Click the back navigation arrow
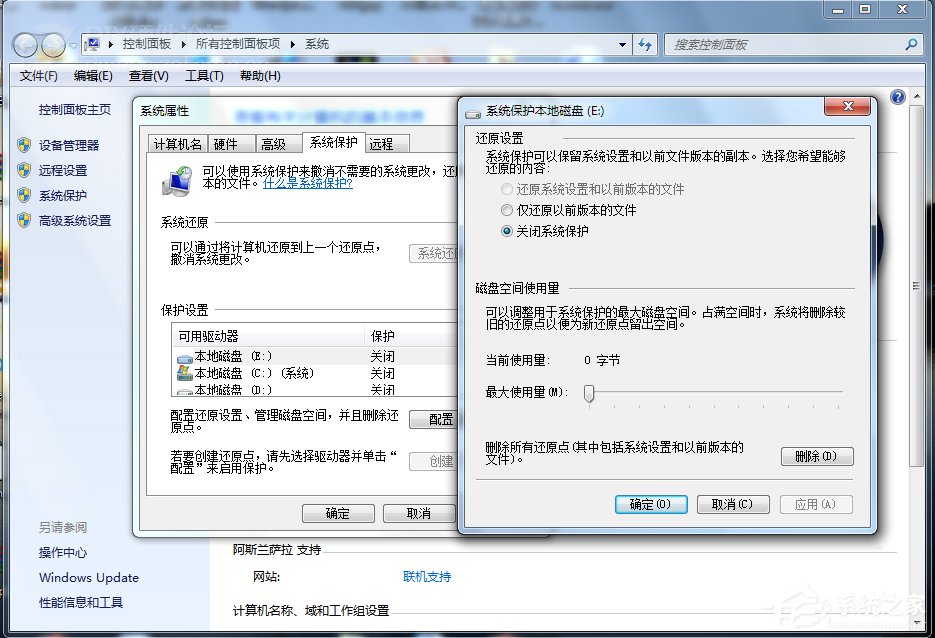This screenshot has width=935, height=638. click(x=24, y=44)
